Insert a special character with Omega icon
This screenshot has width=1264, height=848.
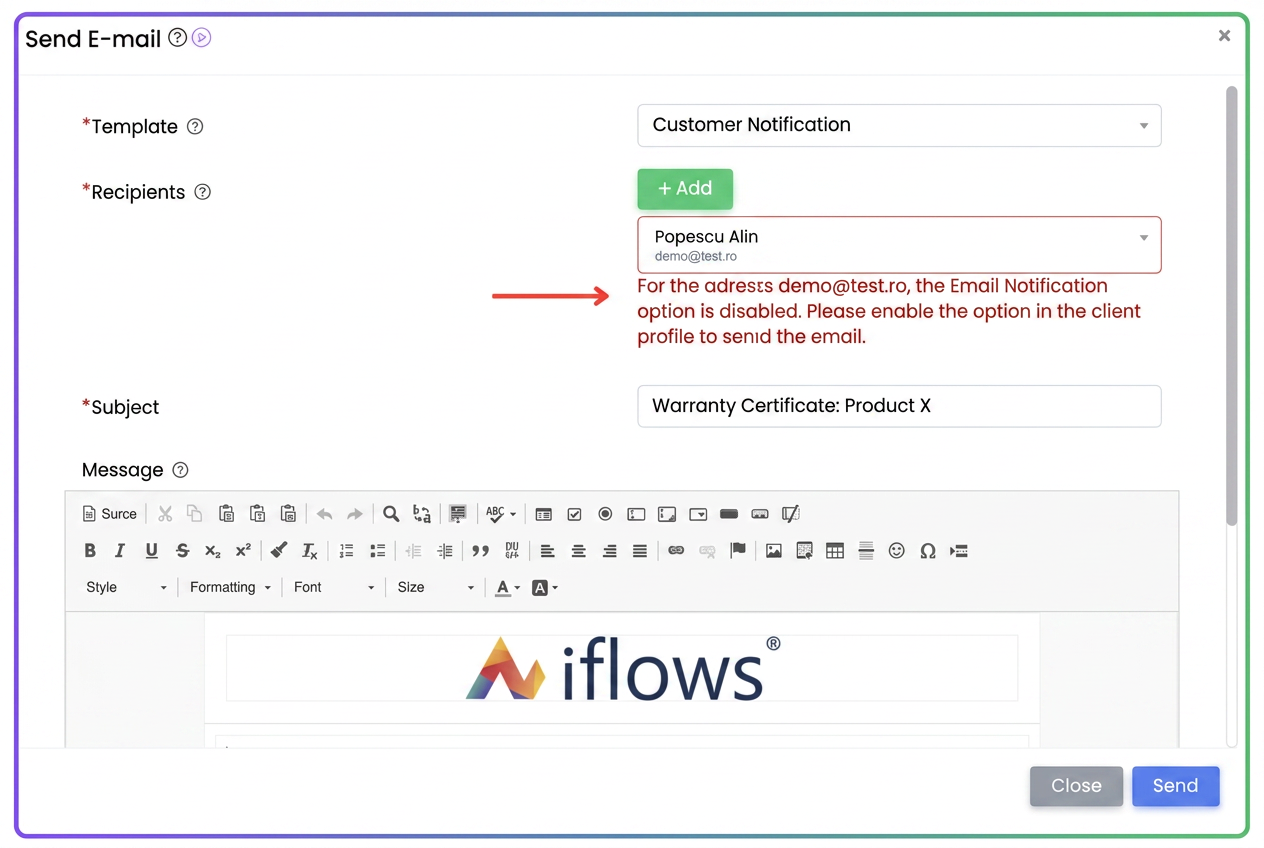(928, 551)
